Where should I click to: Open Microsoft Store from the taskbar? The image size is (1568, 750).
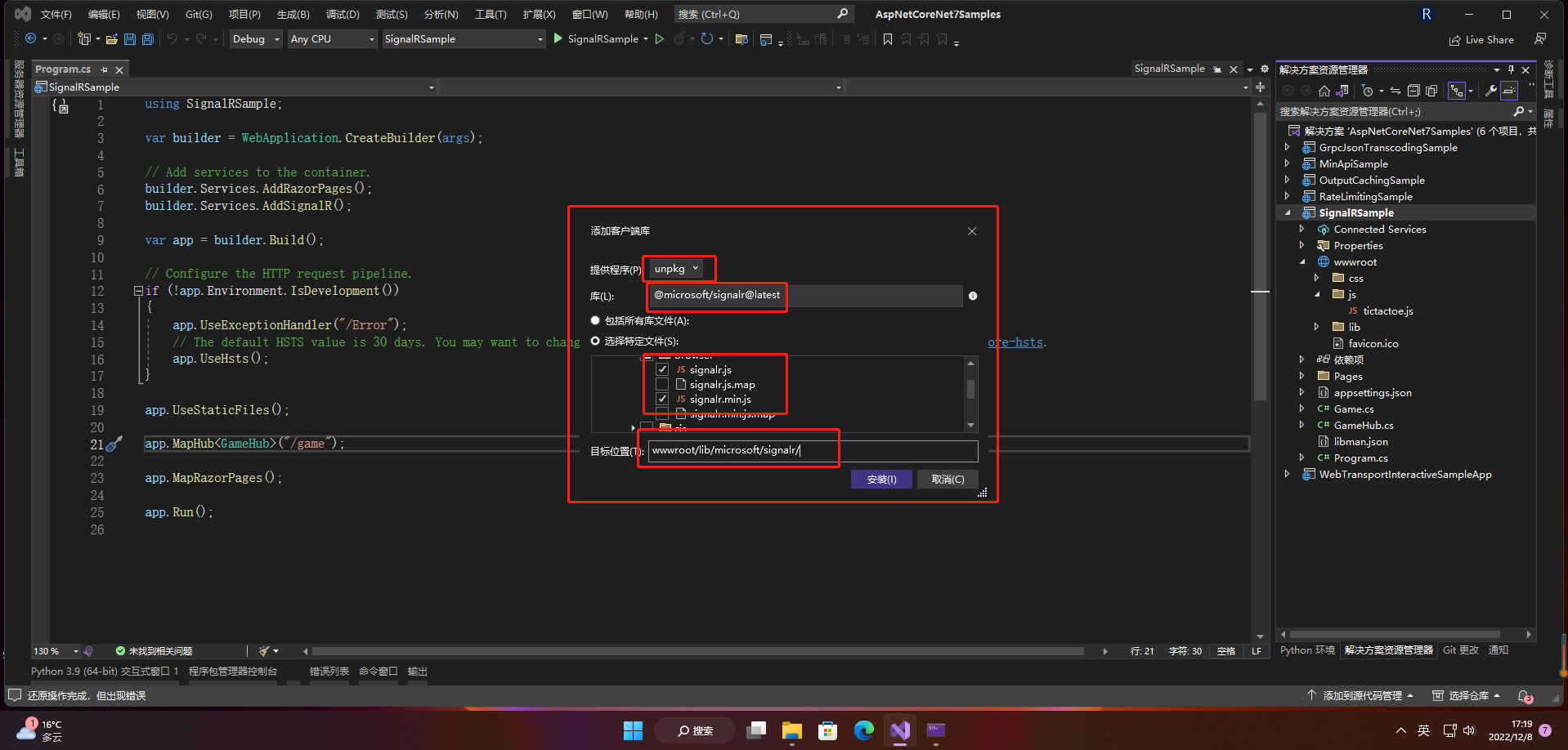coord(828,730)
